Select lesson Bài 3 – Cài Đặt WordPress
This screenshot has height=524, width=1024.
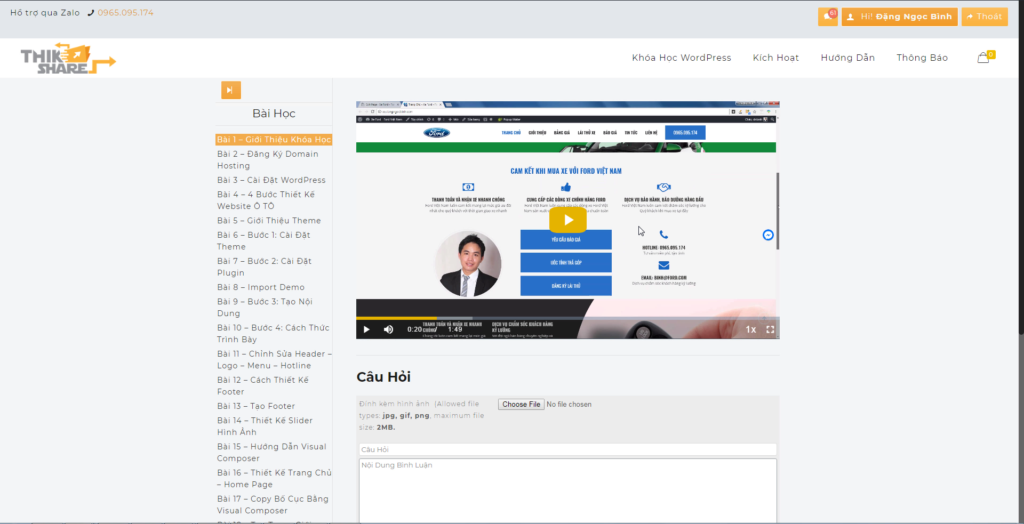click(x=271, y=180)
